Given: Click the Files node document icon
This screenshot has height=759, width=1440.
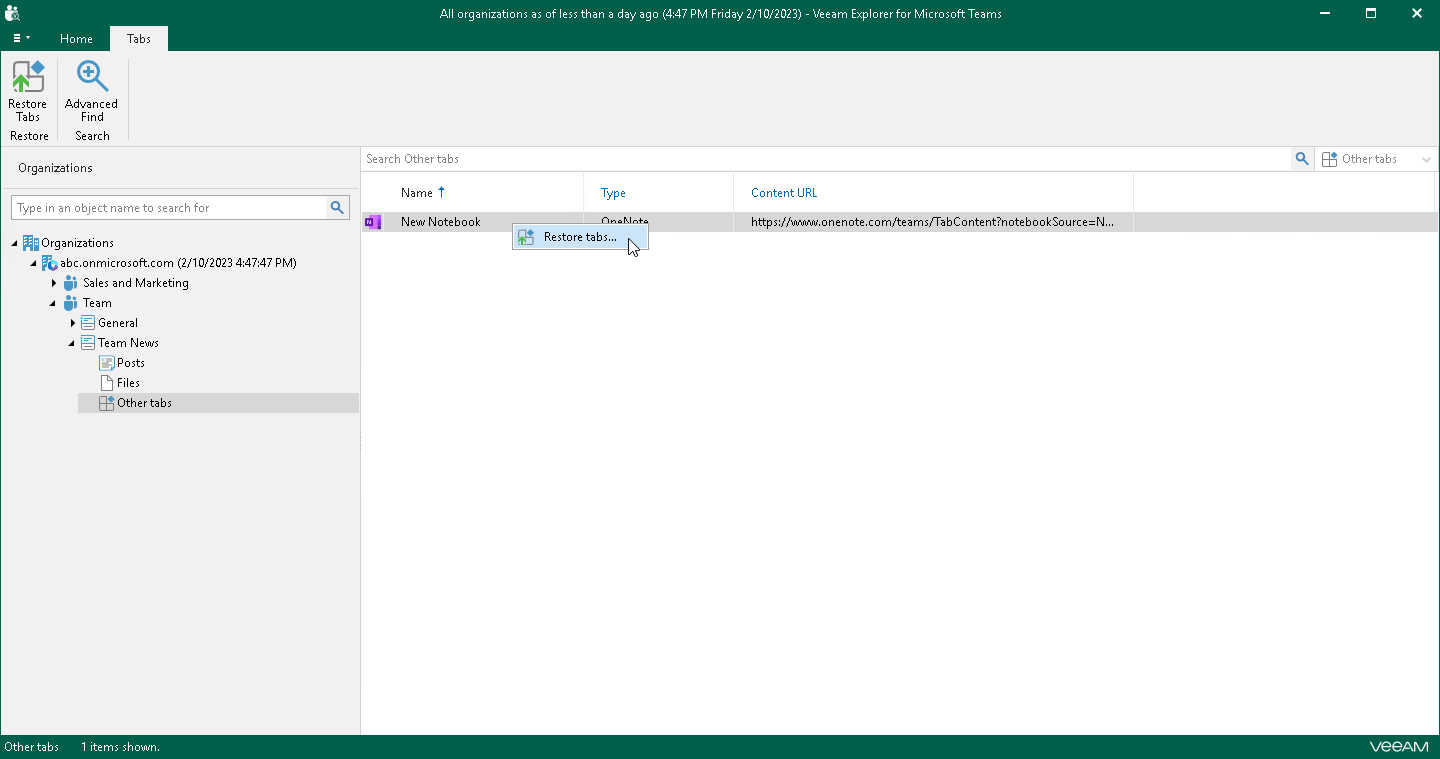Looking at the screenshot, I should click(107, 383).
